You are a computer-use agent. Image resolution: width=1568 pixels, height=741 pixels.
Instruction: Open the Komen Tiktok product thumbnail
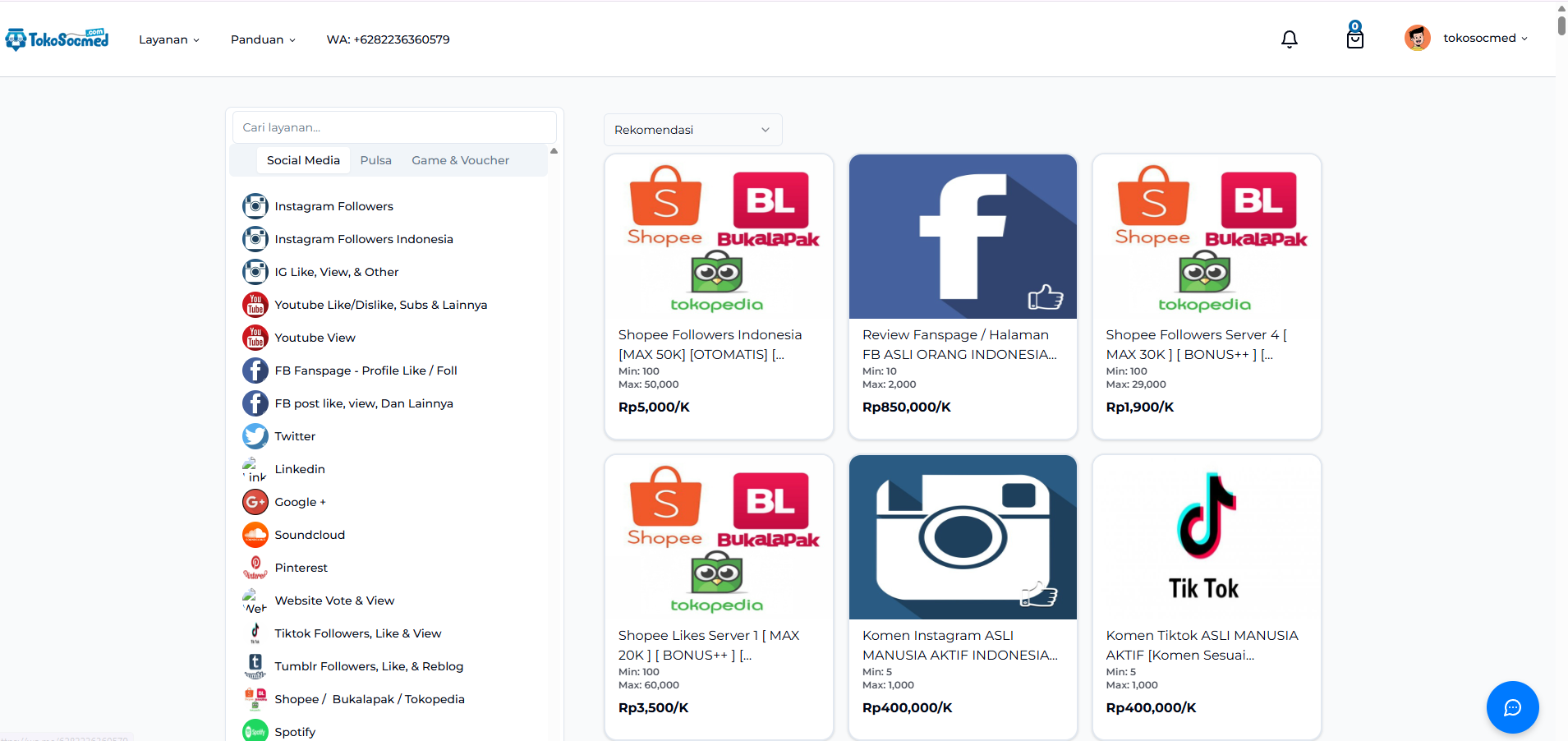(x=1206, y=537)
